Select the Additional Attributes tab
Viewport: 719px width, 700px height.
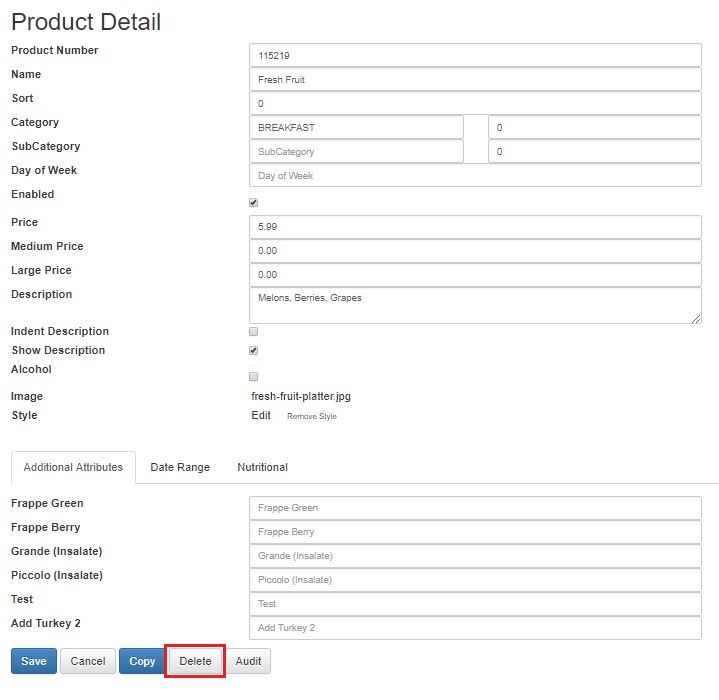click(x=73, y=467)
